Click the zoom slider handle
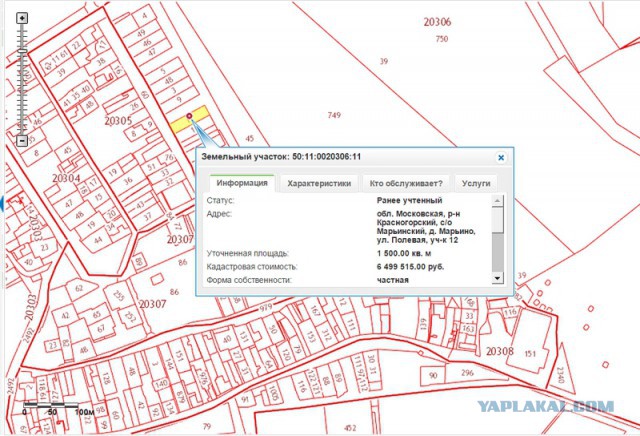This screenshot has width=640, height=436. pyautogui.click(x=23, y=48)
